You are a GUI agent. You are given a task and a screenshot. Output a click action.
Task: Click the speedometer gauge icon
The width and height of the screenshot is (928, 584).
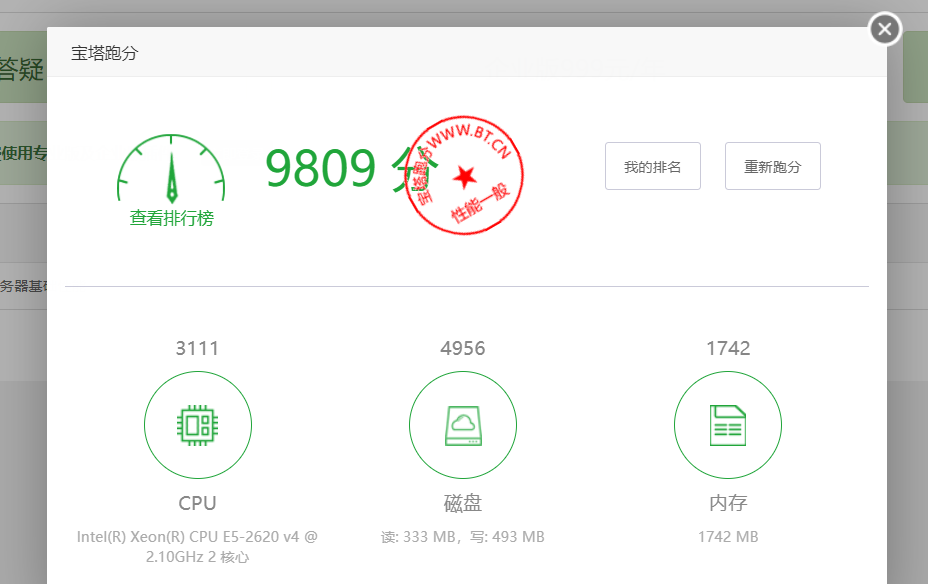[x=171, y=169]
